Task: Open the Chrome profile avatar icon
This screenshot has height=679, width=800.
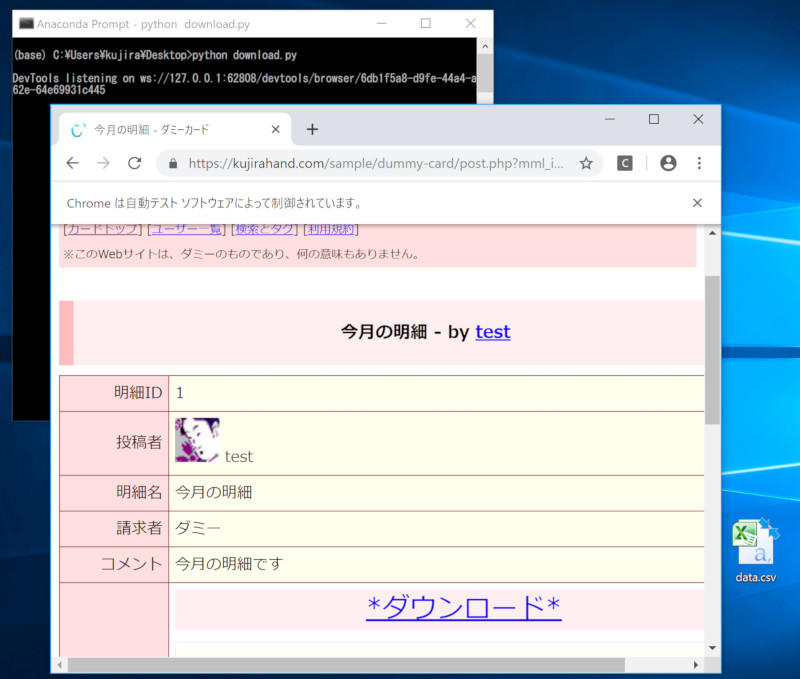Action: 668,163
